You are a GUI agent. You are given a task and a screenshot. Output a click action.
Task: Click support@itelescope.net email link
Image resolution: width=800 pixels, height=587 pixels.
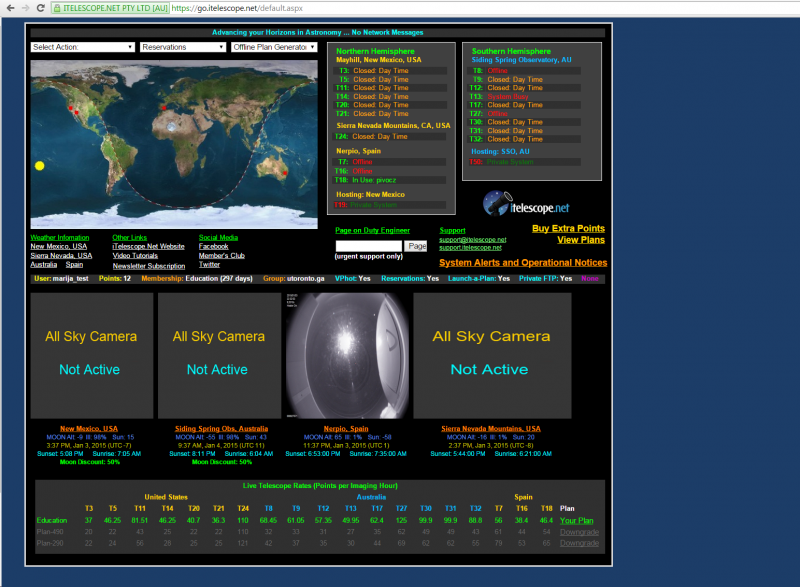[472, 240]
